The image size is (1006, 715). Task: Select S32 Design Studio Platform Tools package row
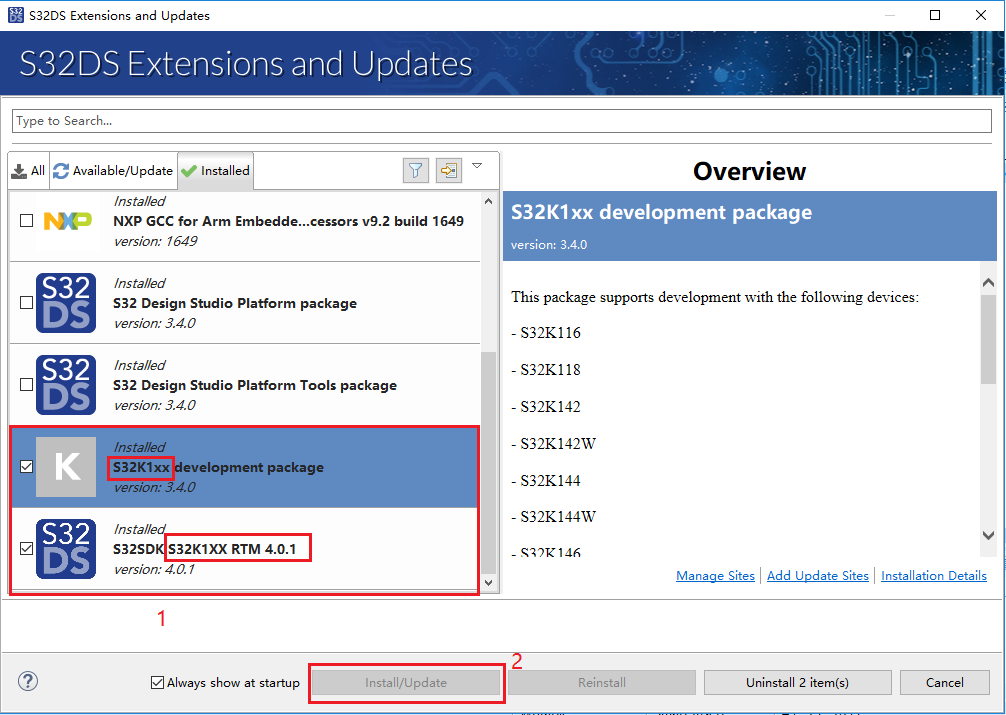[244, 385]
